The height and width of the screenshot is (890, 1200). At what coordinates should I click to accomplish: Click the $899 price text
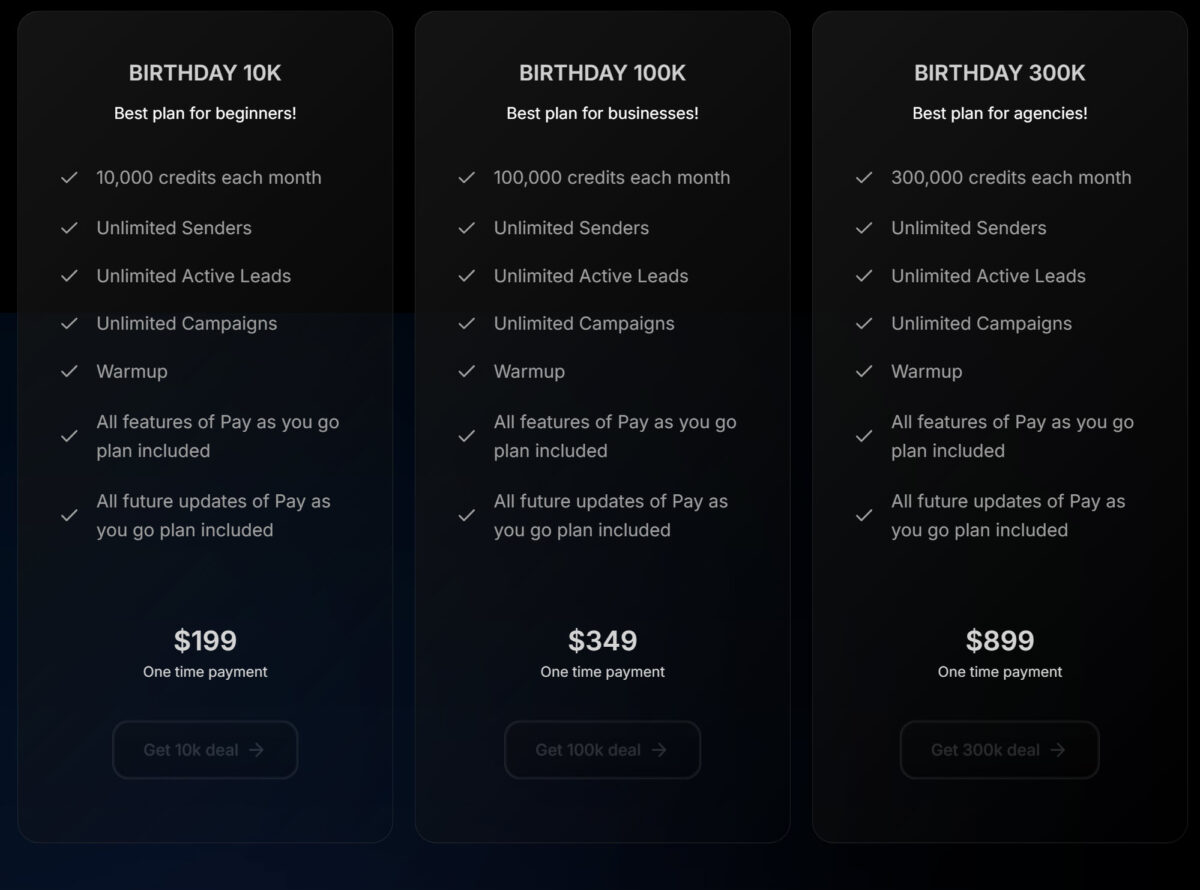pos(999,640)
